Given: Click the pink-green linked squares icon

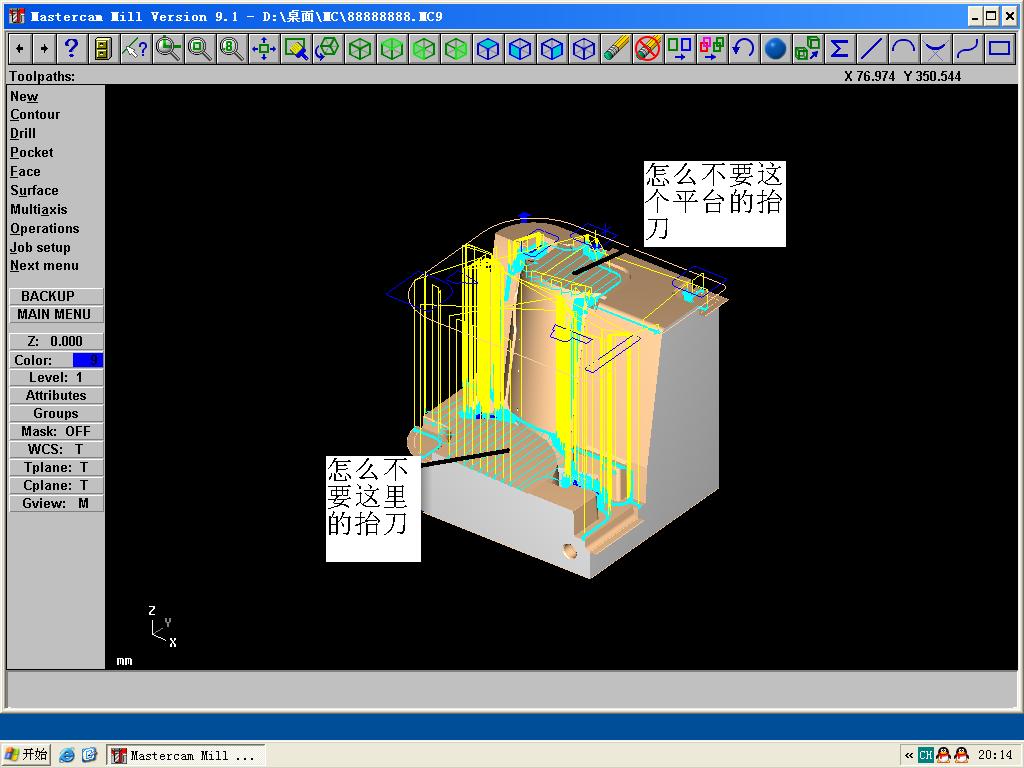Looking at the screenshot, I should (712, 48).
